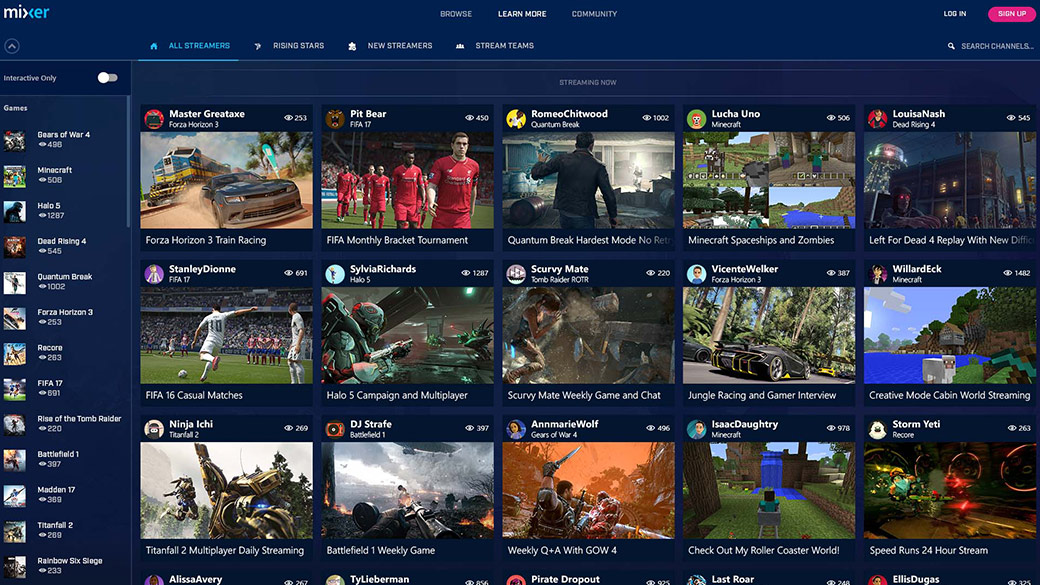
Task: Click Lucha Uno's creeper avatar
Action: click(x=697, y=119)
